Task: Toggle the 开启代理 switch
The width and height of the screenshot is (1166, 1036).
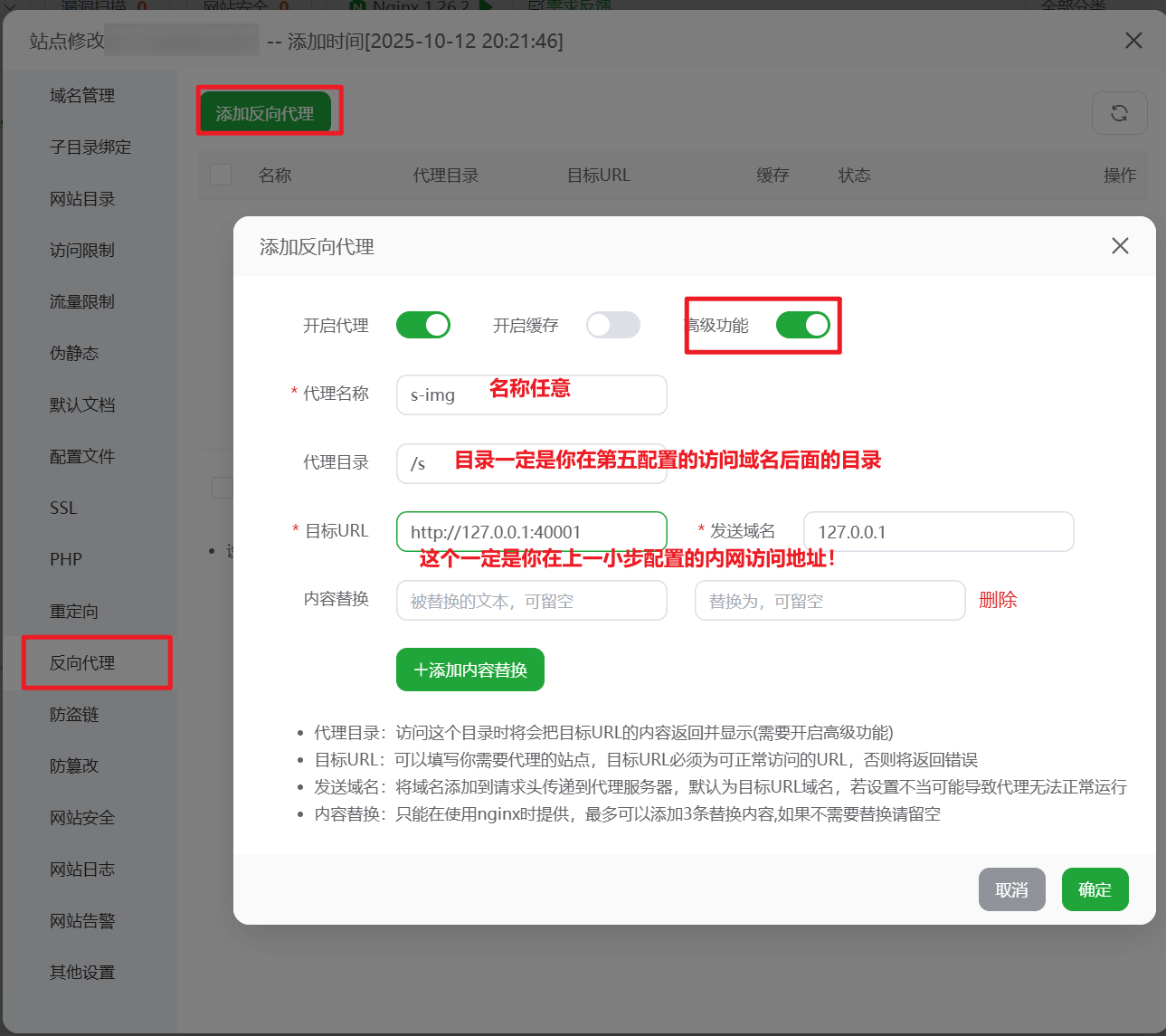Action: 423,325
